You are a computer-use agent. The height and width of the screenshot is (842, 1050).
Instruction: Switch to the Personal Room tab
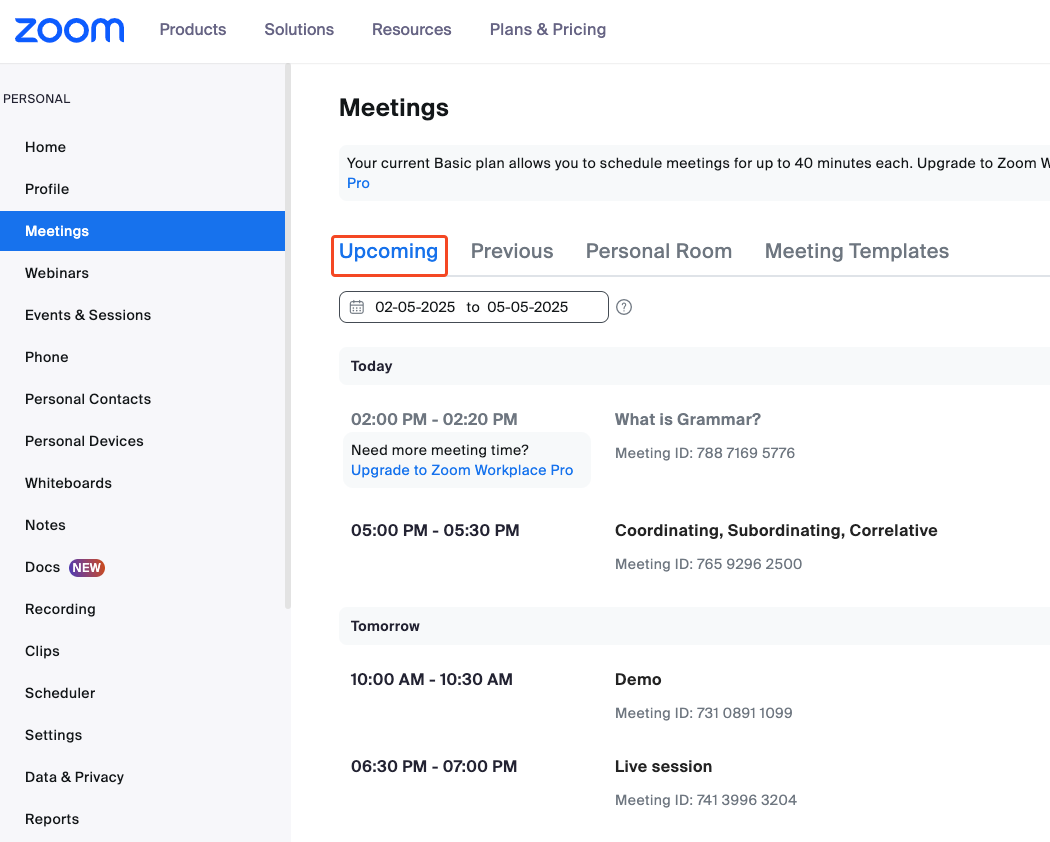click(658, 251)
